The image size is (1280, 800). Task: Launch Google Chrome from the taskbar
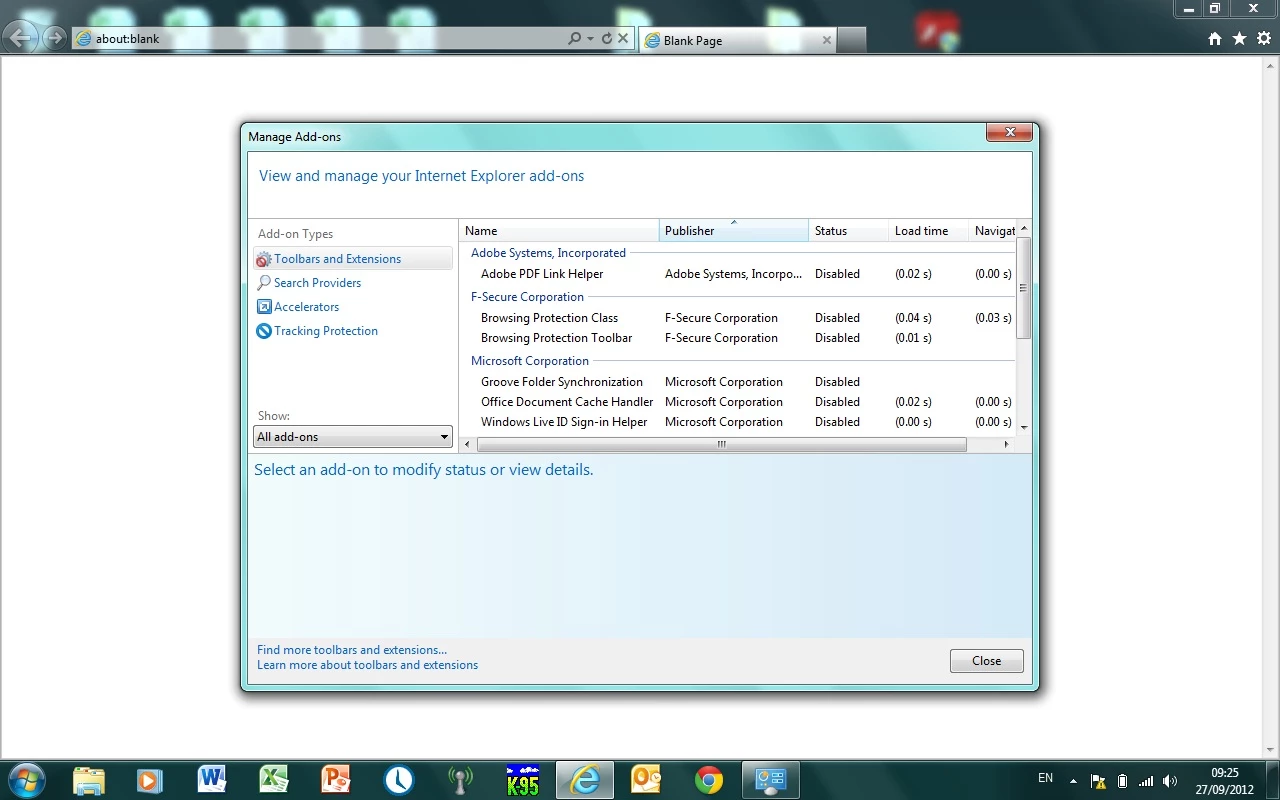pyautogui.click(x=709, y=780)
